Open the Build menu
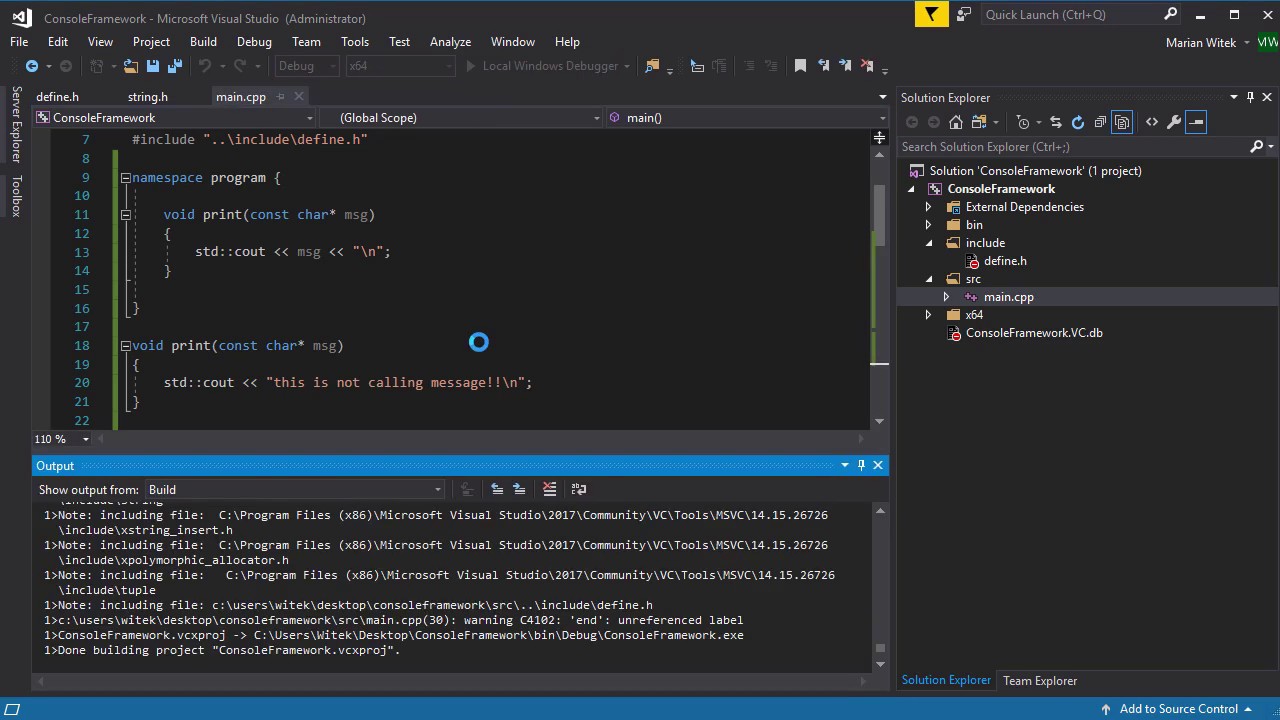The height and width of the screenshot is (720, 1280). pos(203,42)
